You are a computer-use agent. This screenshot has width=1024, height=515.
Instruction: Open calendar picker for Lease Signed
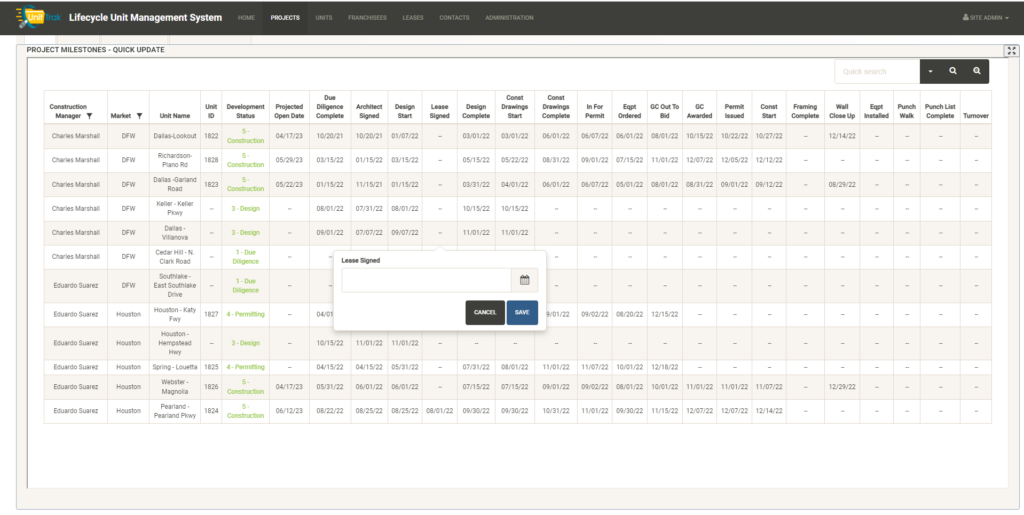524,281
